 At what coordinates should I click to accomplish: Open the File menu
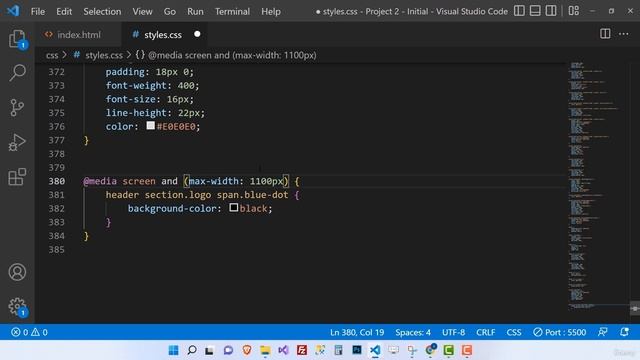click(x=38, y=11)
